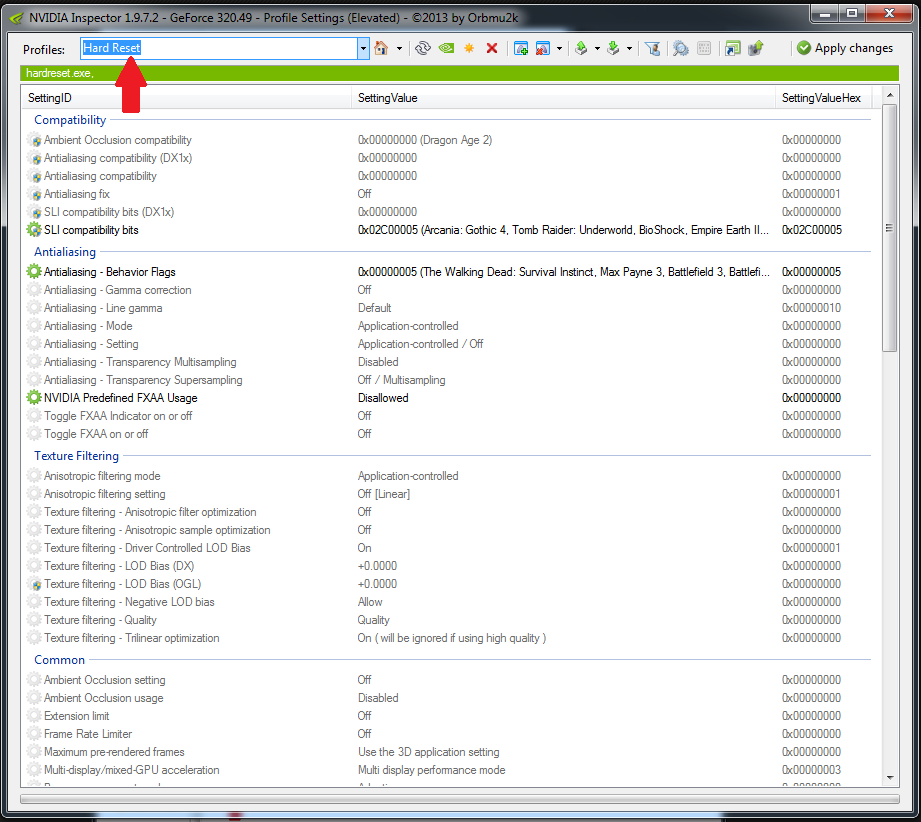Select the Toggle FXAA on or off row
The height and width of the screenshot is (822, 921).
(x=451, y=434)
